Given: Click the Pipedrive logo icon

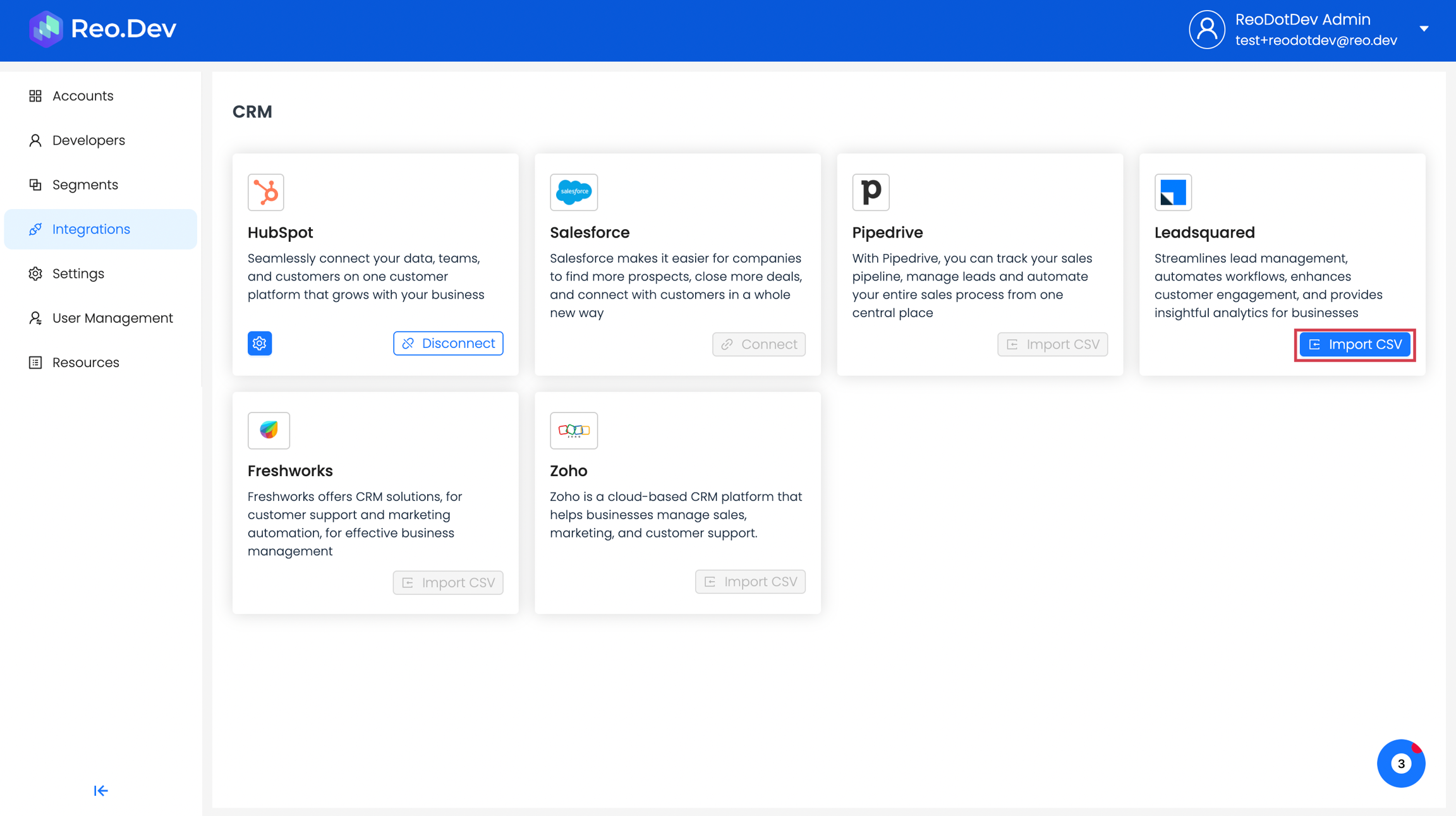Looking at the screenshot, I should click(870, 192).
